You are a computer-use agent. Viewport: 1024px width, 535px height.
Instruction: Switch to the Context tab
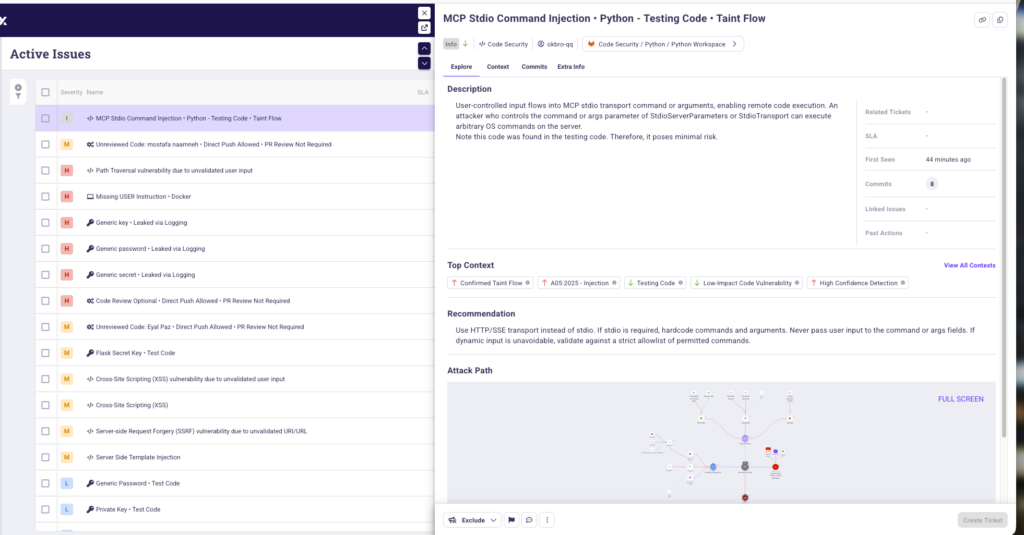click(x=497, y=67)
